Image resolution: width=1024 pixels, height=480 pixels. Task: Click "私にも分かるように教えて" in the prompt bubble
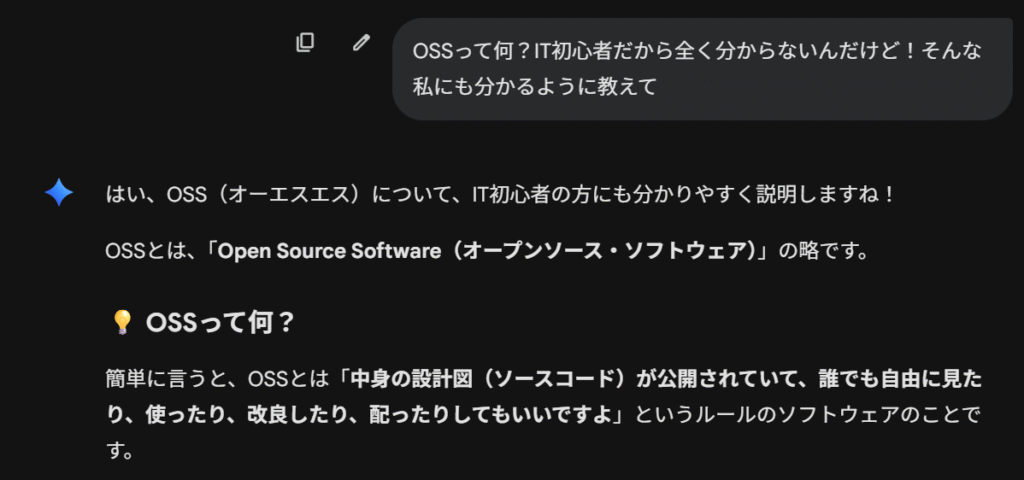535,87
